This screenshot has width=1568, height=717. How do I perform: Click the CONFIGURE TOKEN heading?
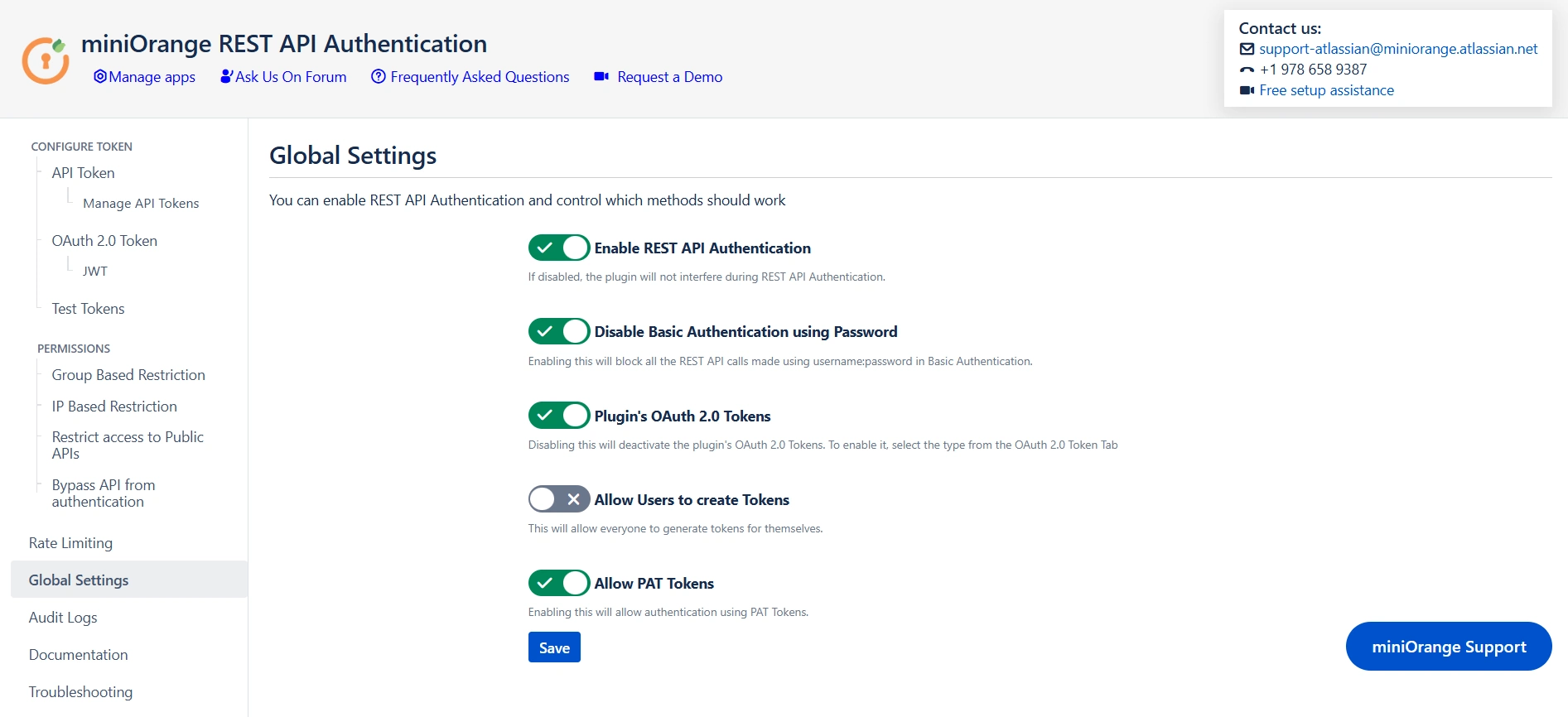(x=81, y=147)
